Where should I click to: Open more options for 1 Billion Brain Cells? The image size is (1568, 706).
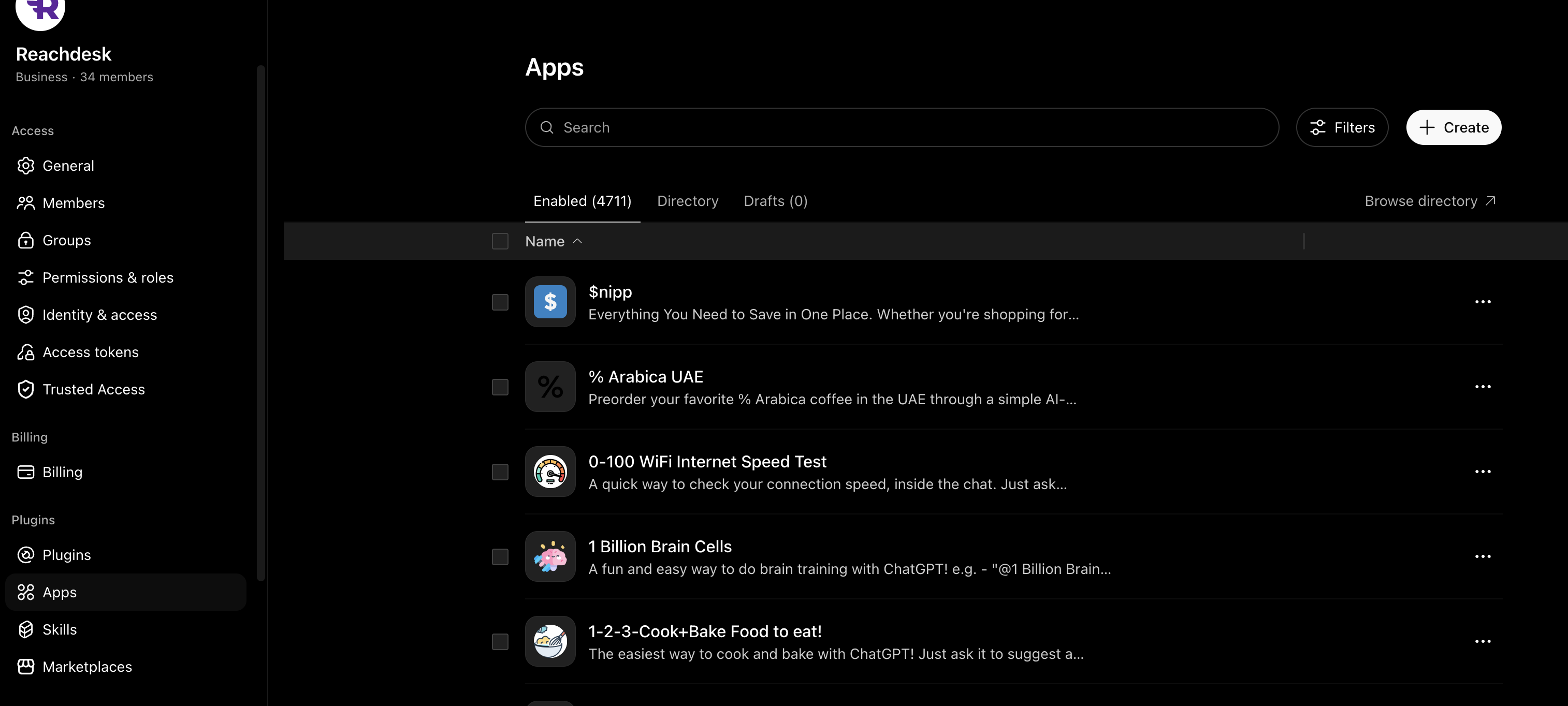pos(1483,557)
